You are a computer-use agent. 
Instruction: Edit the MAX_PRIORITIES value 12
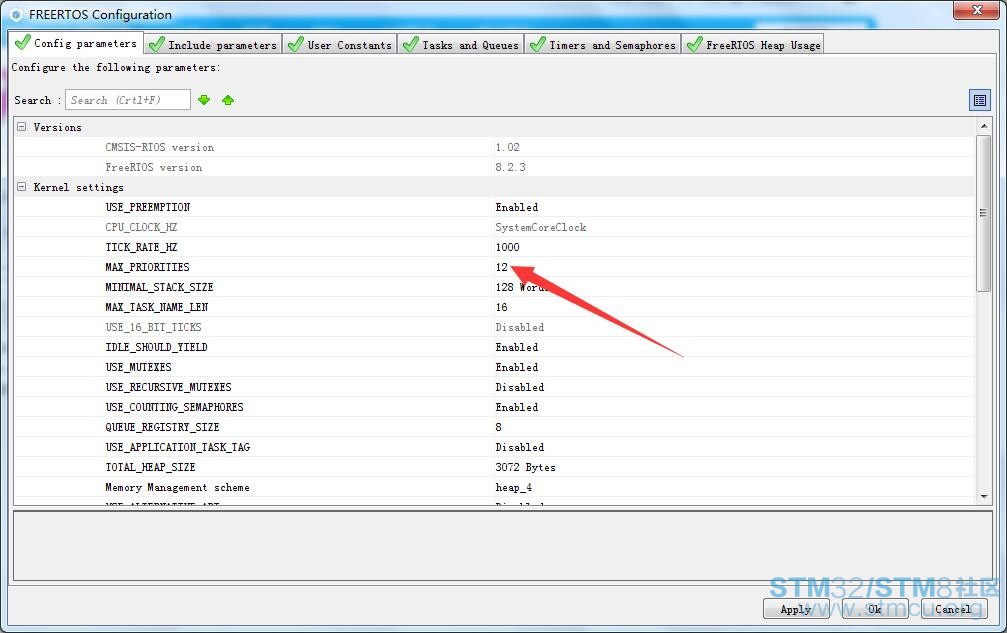[x=502, y=266]
